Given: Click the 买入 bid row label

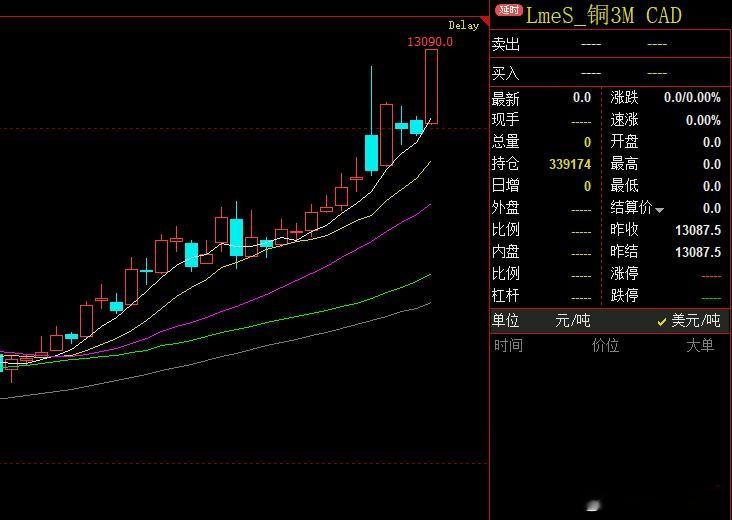Looking at the screenshot, I should point(506,73).
